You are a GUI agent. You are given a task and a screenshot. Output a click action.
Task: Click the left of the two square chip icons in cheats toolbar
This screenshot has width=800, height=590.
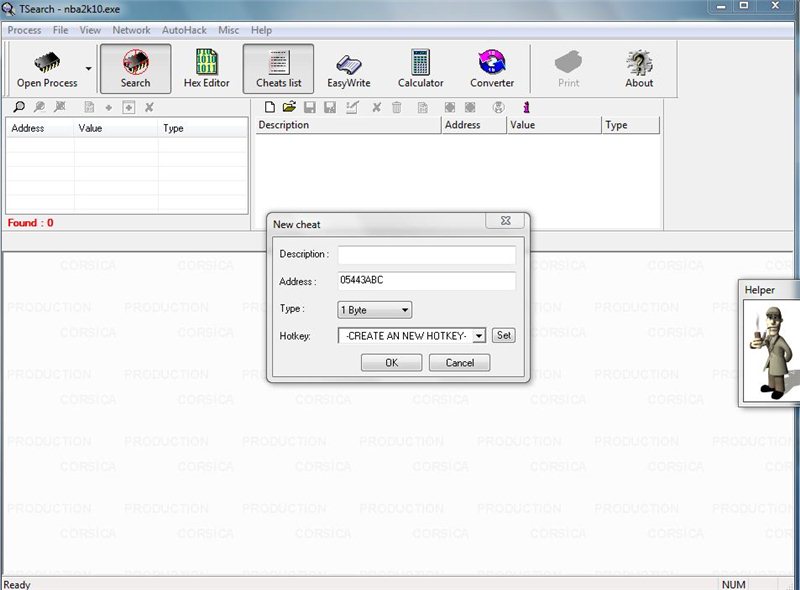click(449, 107)
